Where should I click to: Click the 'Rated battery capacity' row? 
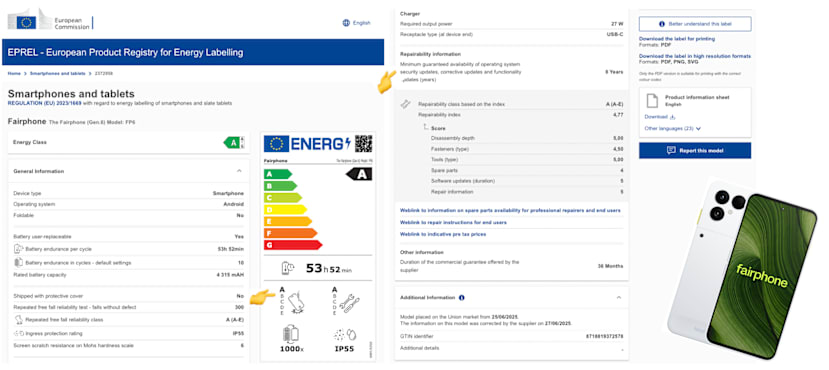coord(128,274)
